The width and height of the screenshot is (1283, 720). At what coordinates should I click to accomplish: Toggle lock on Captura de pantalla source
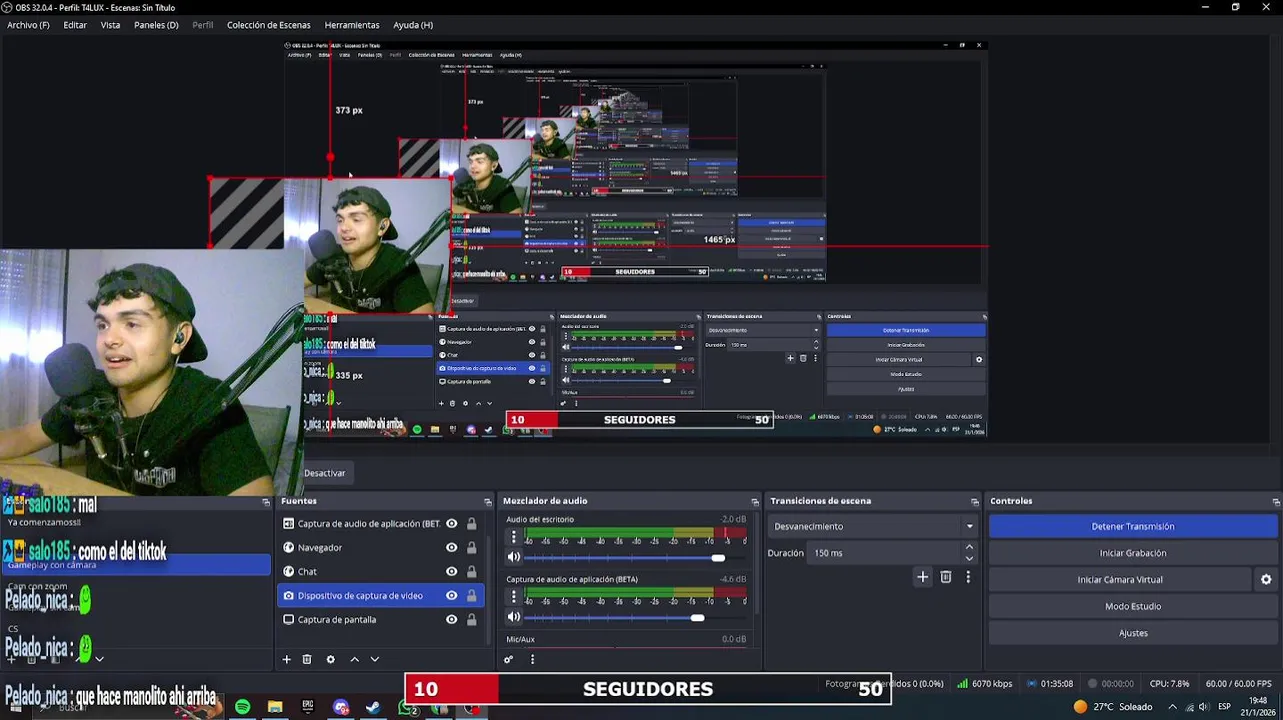point(471,619)
